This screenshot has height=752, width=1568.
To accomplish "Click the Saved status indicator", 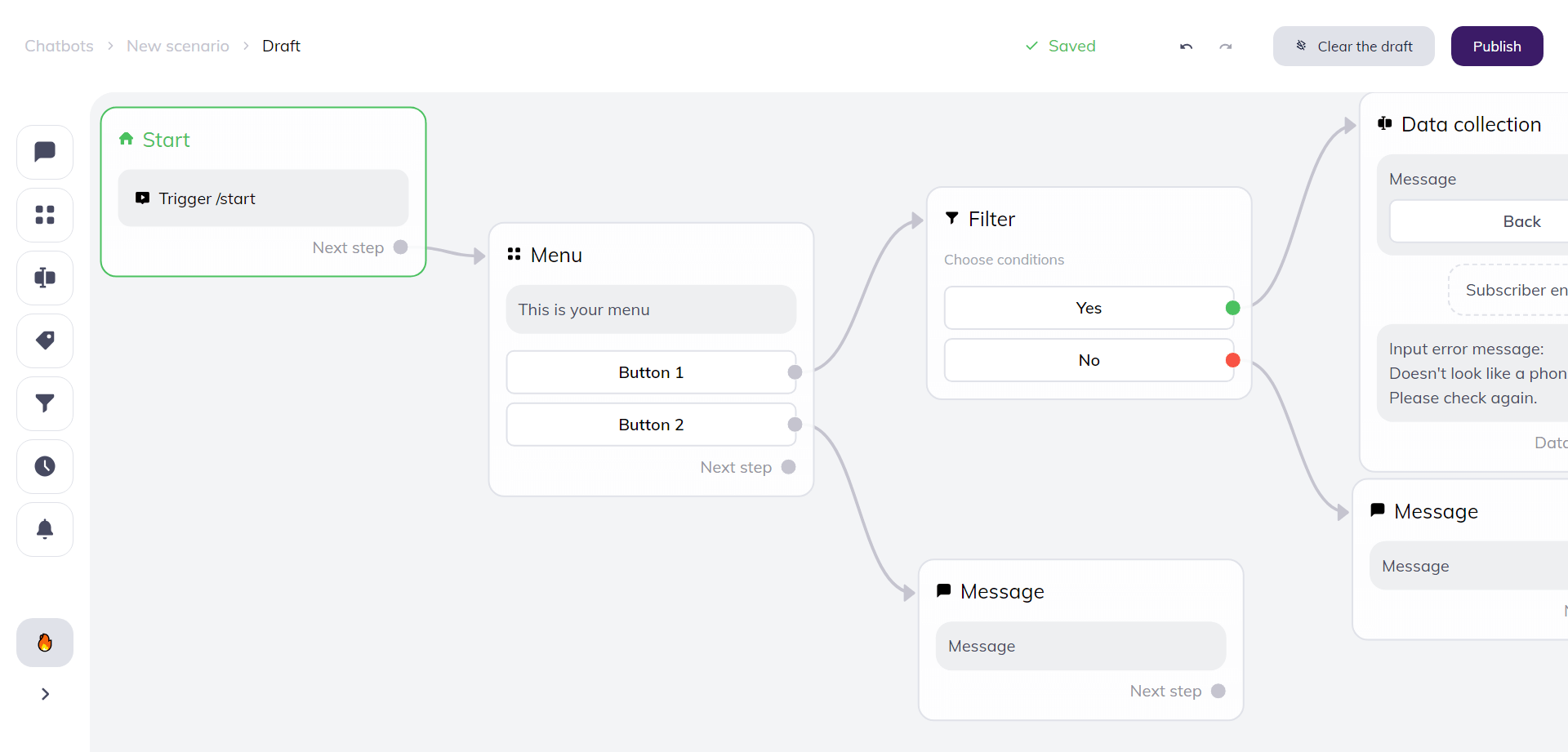I will (1061, 47).
